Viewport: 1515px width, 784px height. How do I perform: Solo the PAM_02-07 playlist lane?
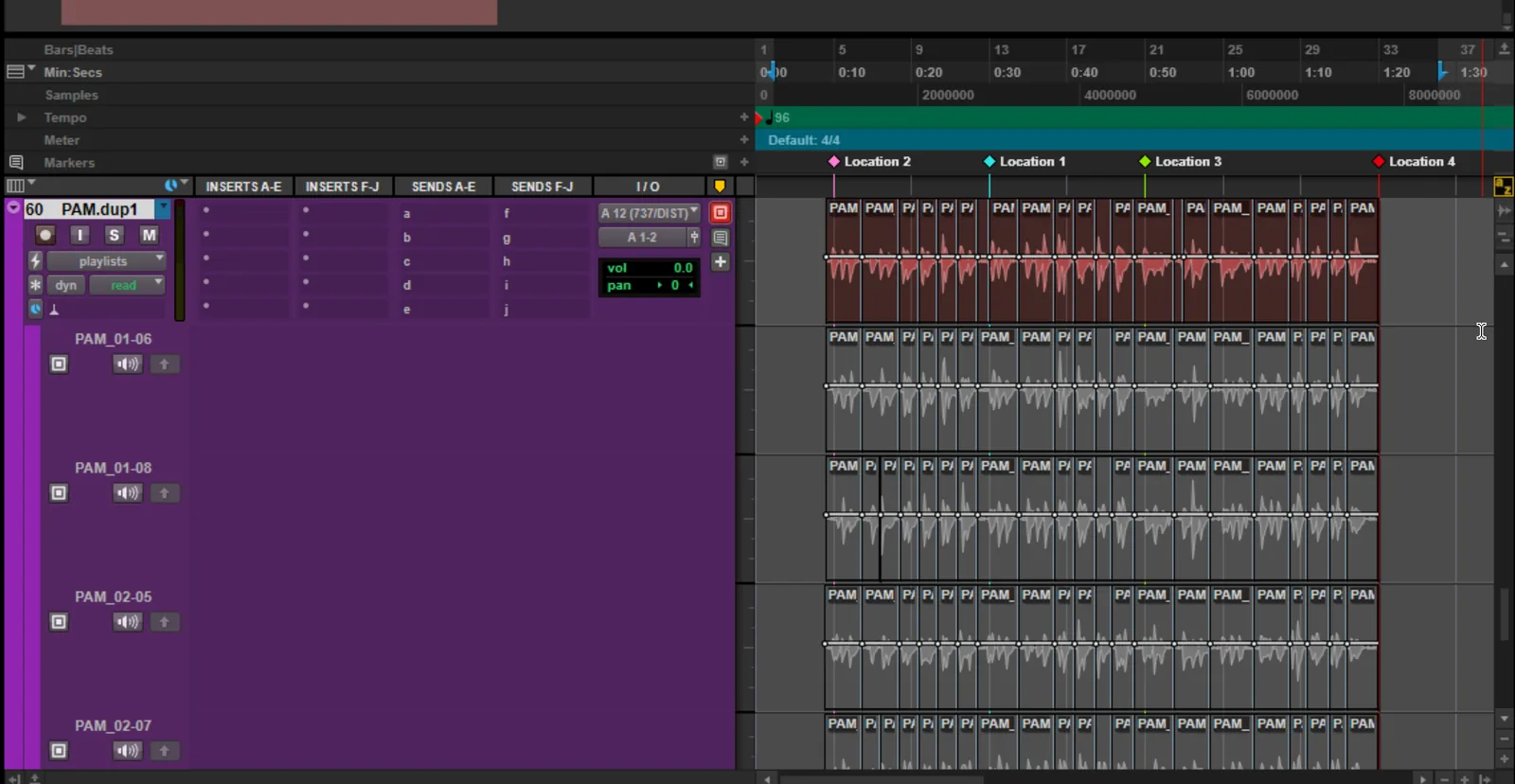coord(59,750)
